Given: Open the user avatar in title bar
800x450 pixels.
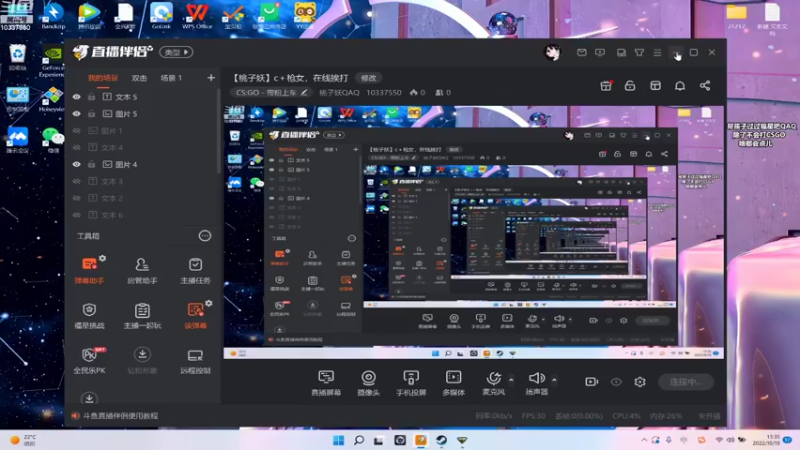Looking at the screenshot, I should tap(552, 53).
